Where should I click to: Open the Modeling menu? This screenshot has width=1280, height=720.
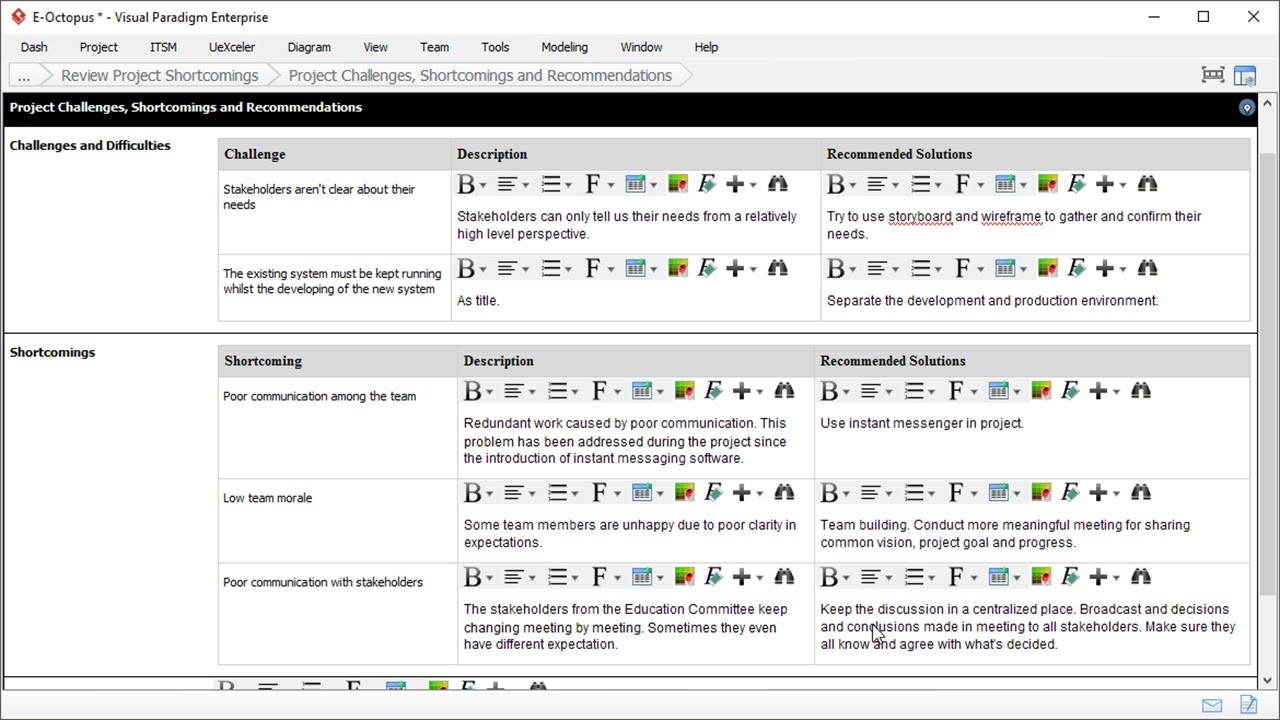[x=565, y=47]
